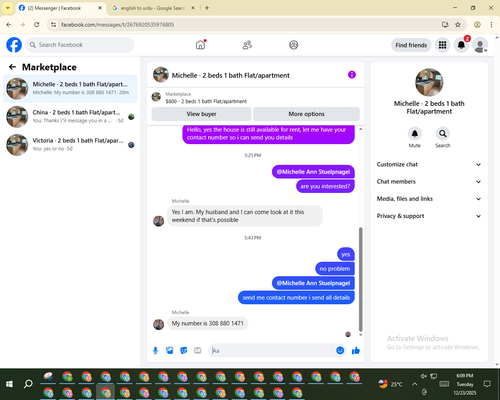500x400 pixels.
Task: Open Michelle conversation in Marketplace list
Action: (x=70, y=88)
